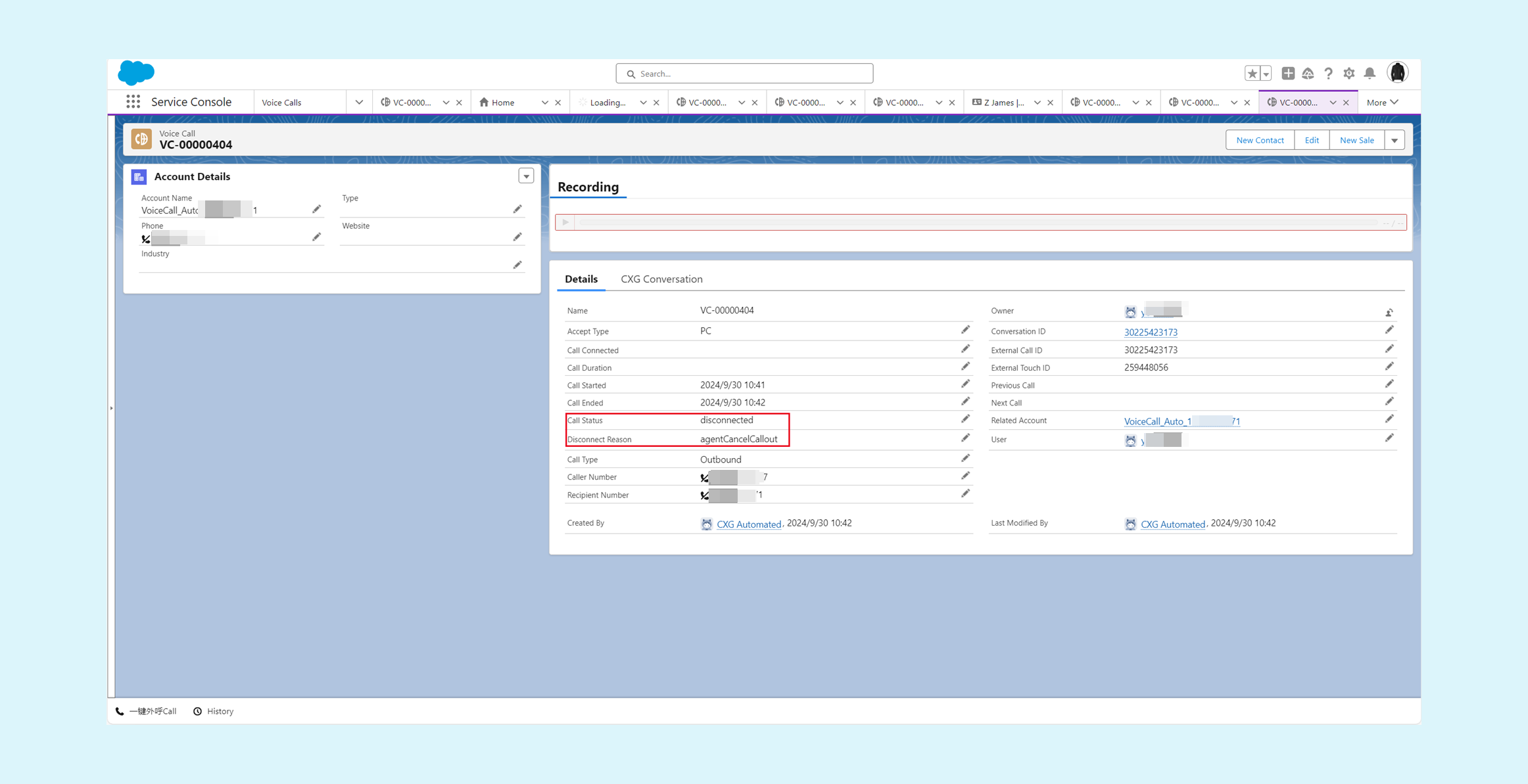1528x784 pixels.
Task: Expand the Voice Calls navigation dropdown
Action: 359,103
